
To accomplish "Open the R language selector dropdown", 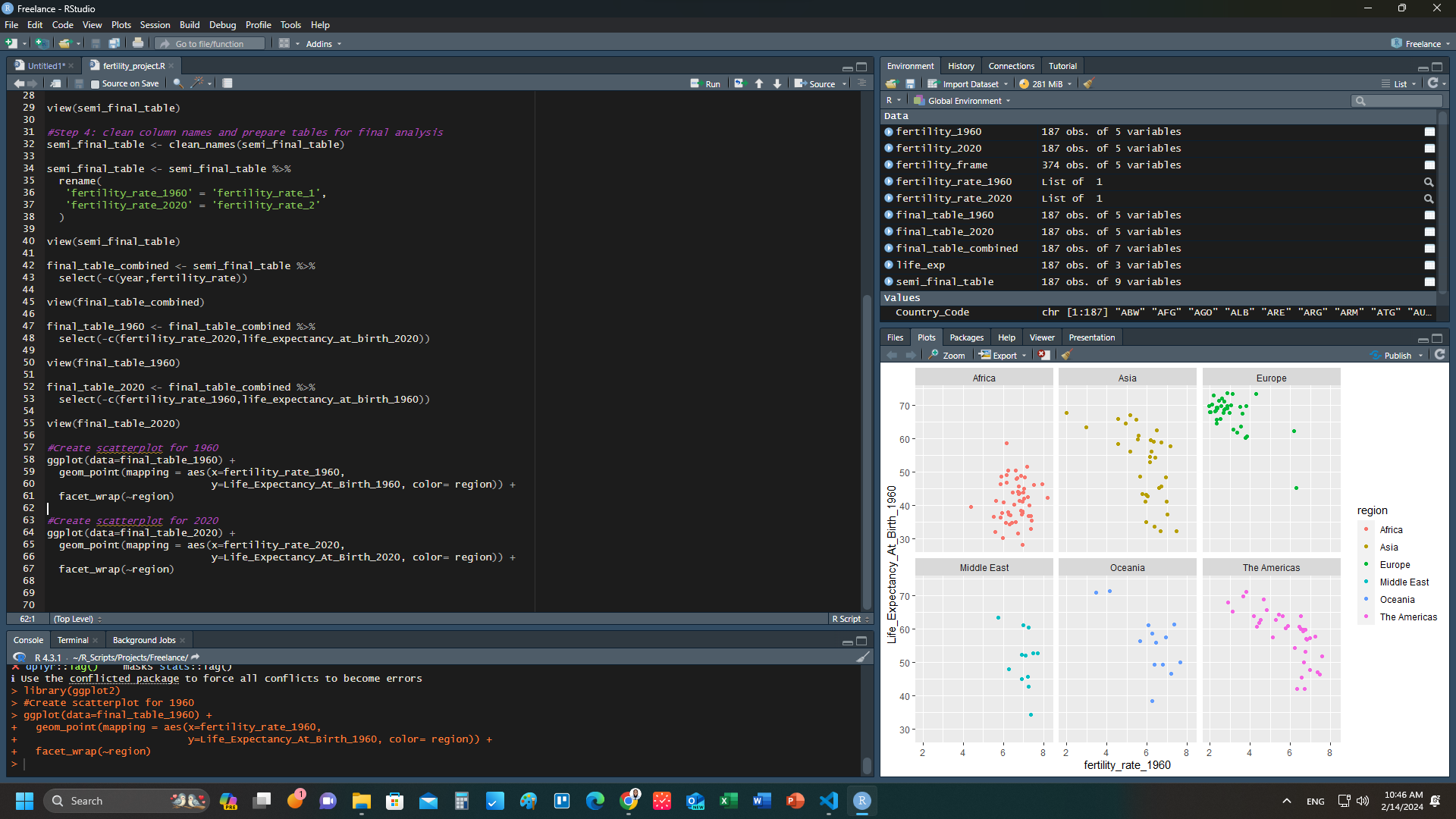I will coord(893,101).
